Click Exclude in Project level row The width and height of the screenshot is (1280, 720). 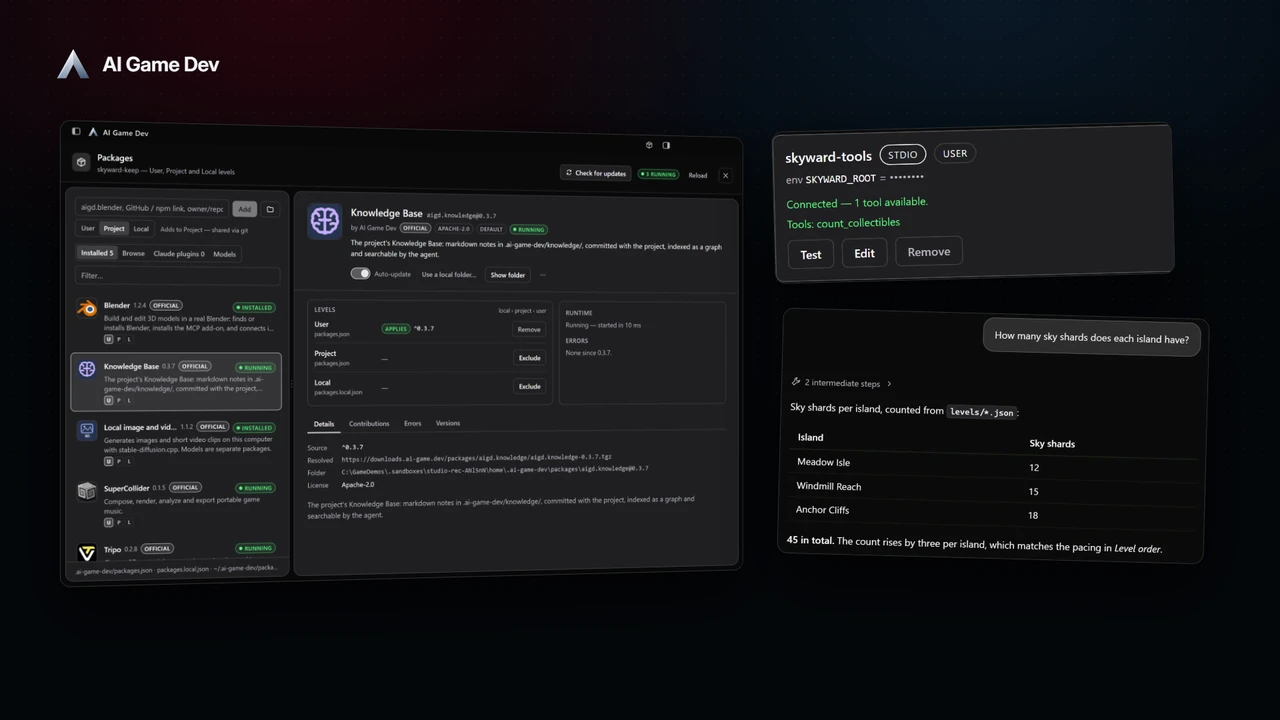point(529,358)
